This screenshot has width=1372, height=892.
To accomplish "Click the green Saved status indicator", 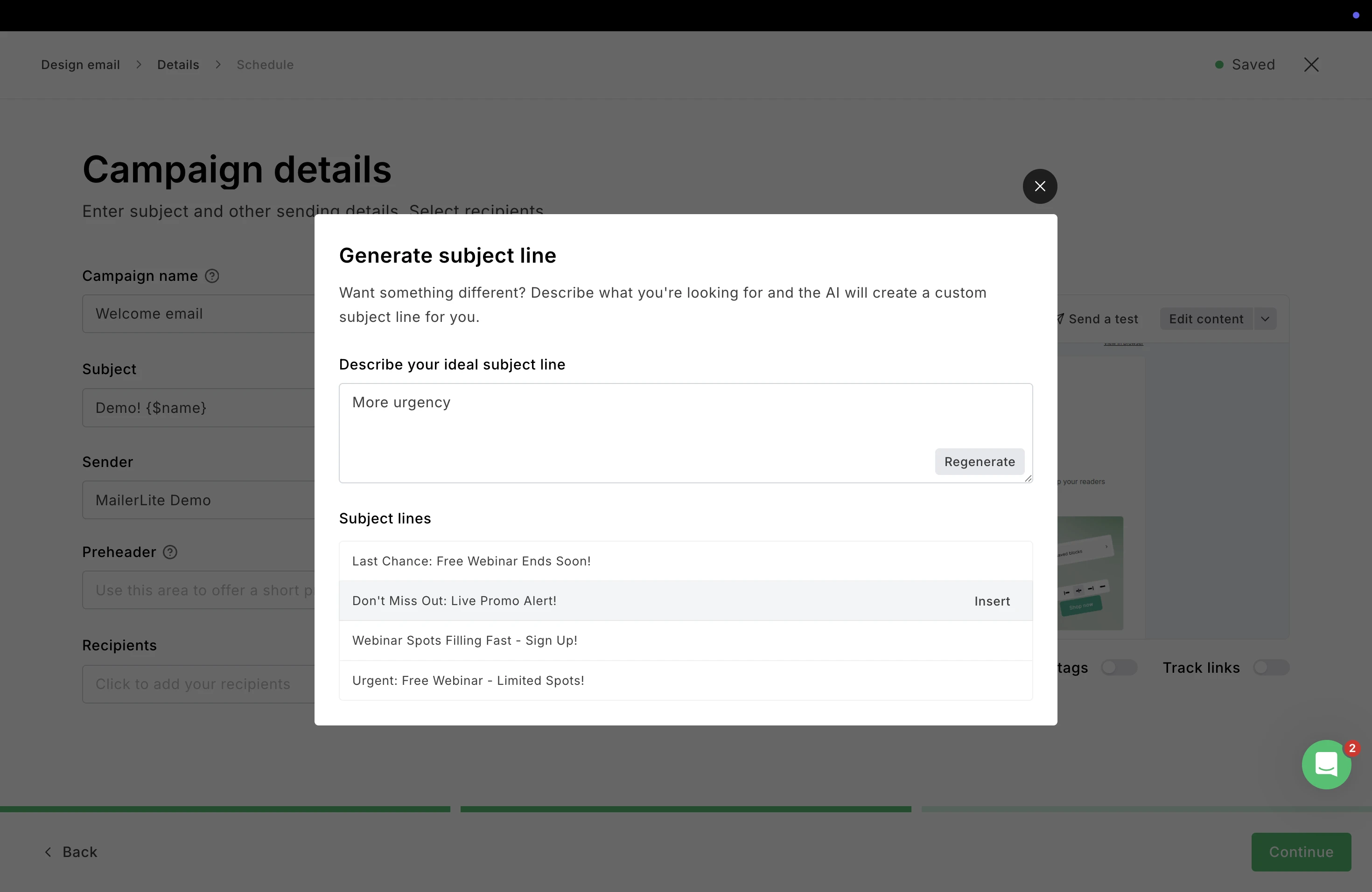I will point(1219,64).
